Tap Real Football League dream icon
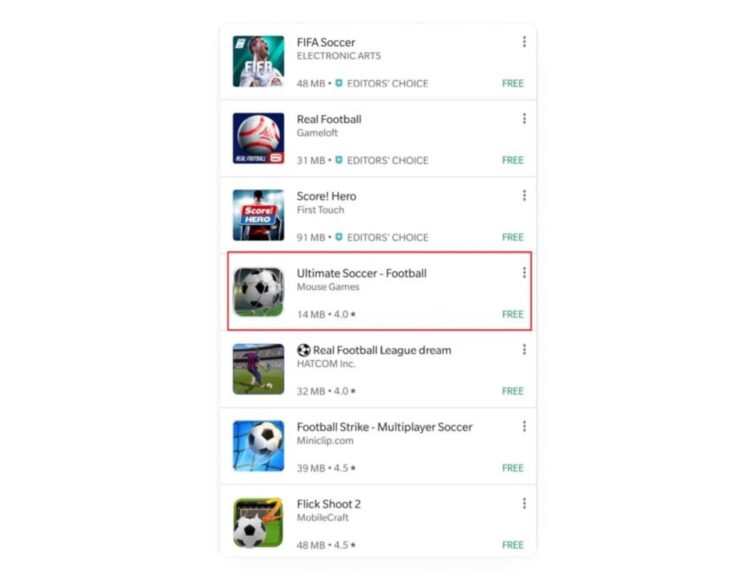 [x=258, y=369]
